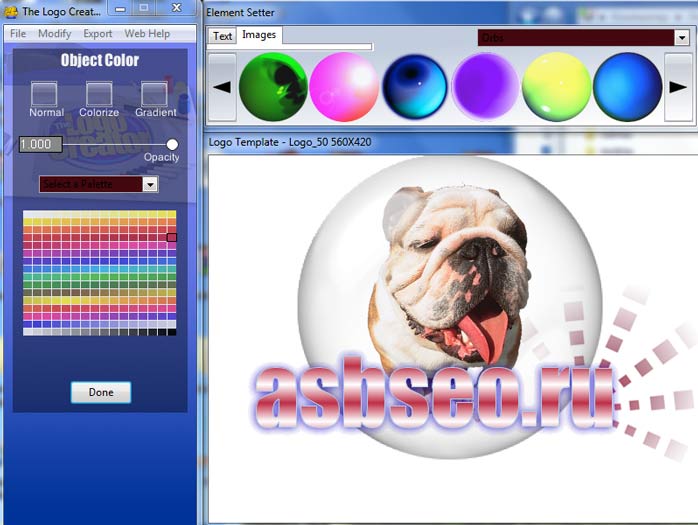Choose the yellow orb image

[556, 87]
